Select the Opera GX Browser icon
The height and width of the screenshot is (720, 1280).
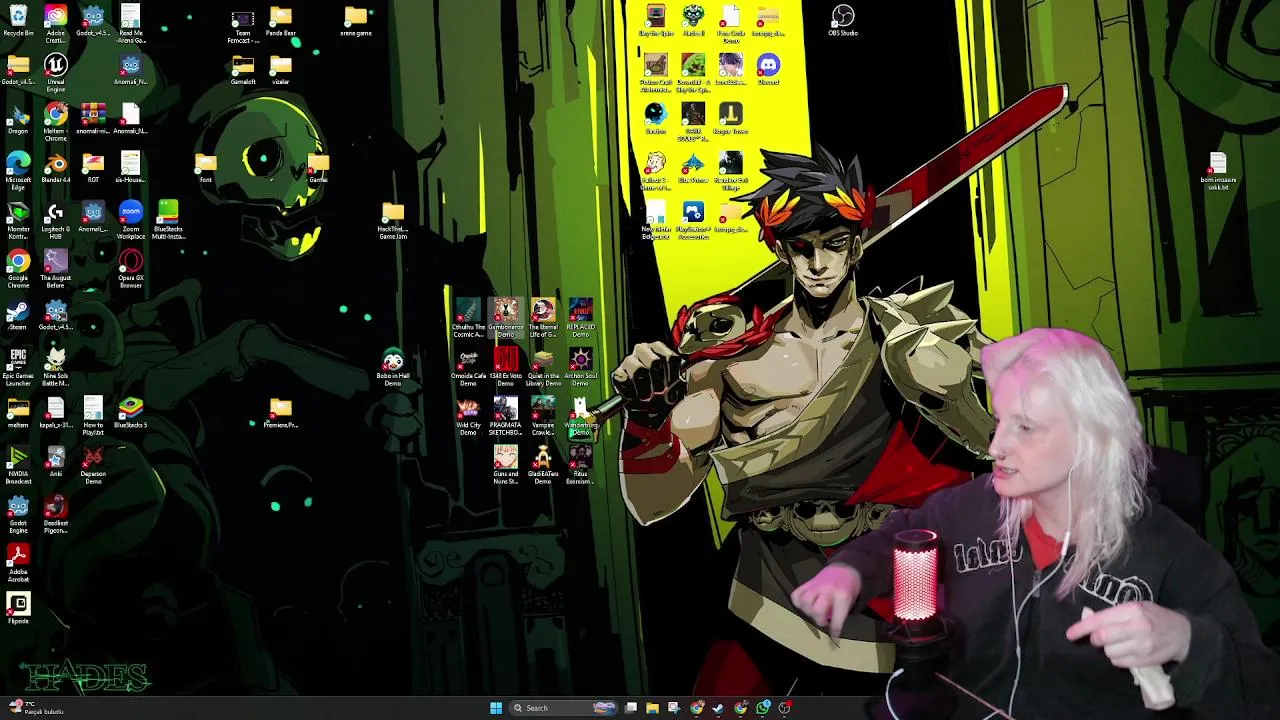(131, 270)
